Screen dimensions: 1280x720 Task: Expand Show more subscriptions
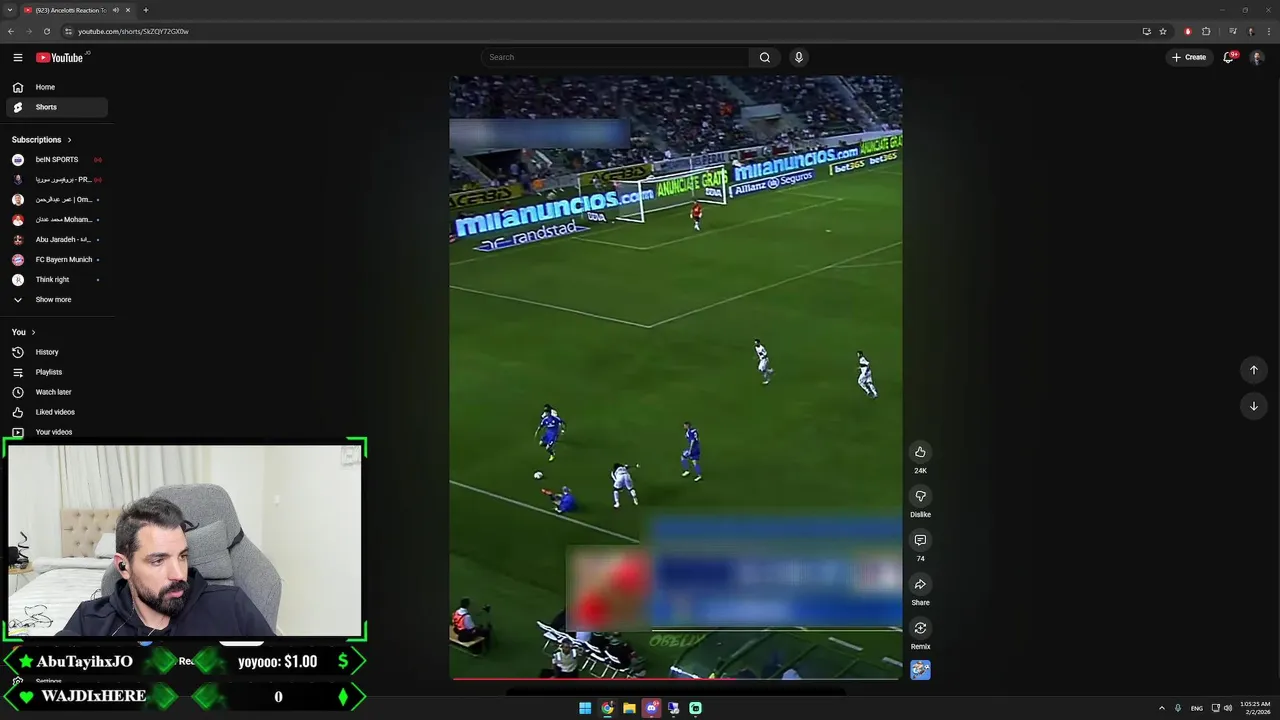click(x=57, y=300)
